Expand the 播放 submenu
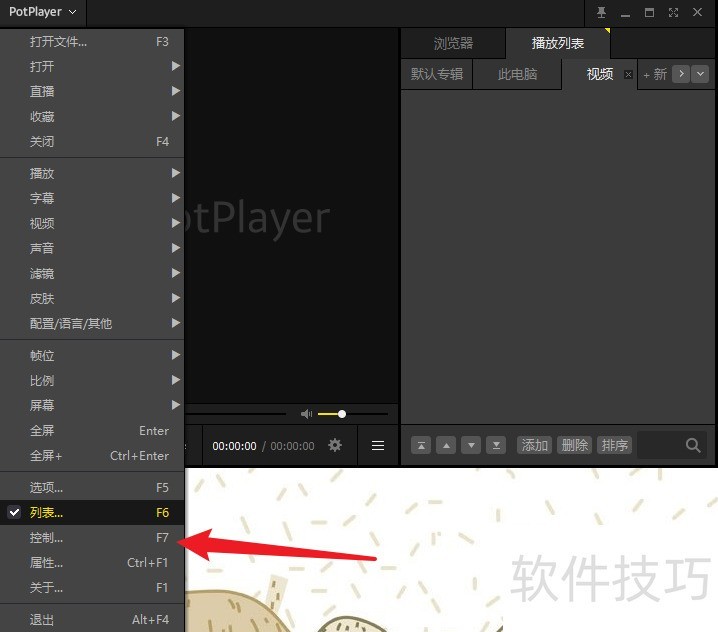 click(92, 173)
